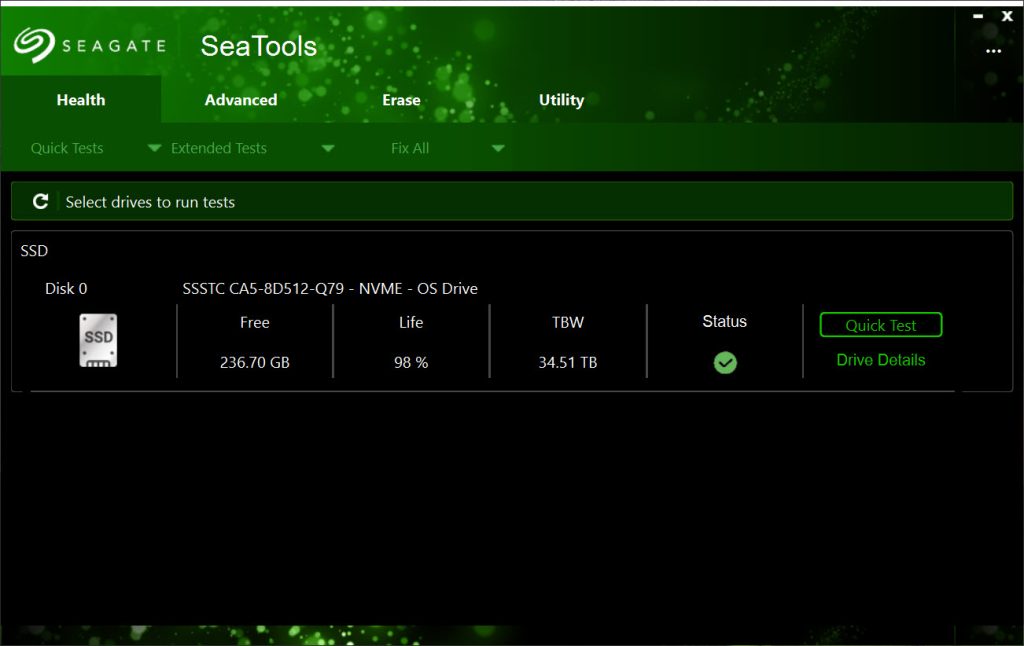
Task: Switch to the Health tab
Action: pos(81,100)
